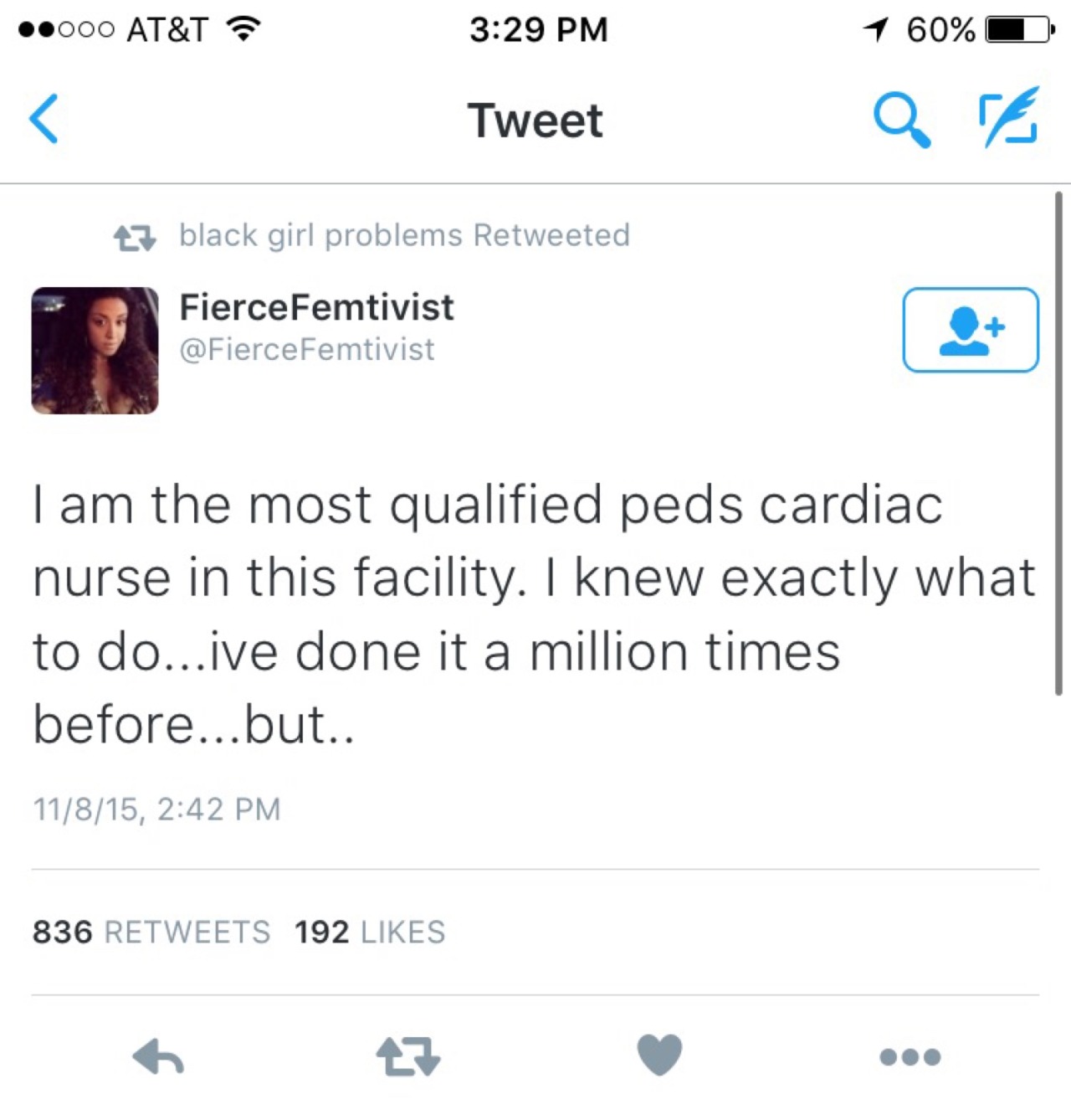Open the @FierceFemtivist handle
The image size is (1071, 1120).
pos(307,350)
